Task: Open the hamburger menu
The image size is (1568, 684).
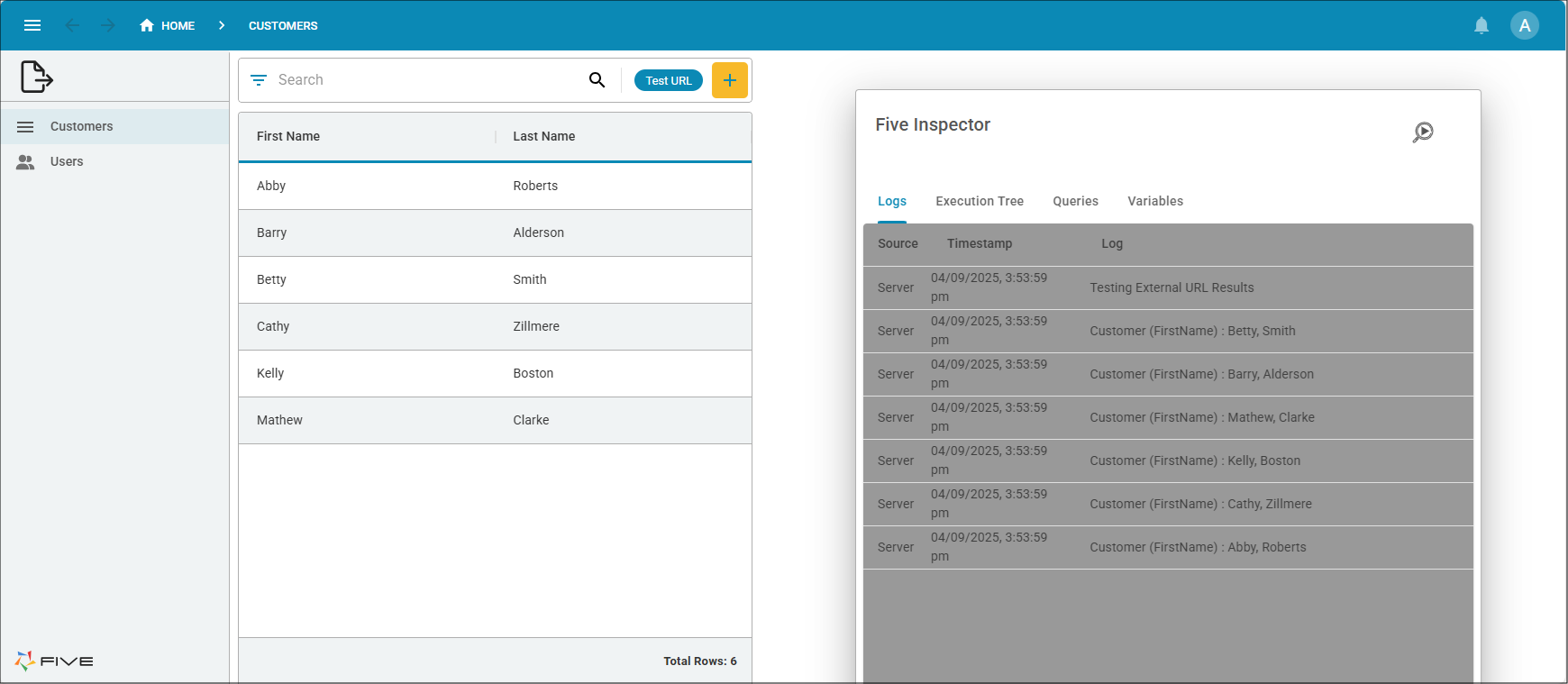Action: [x=32, y=25]
